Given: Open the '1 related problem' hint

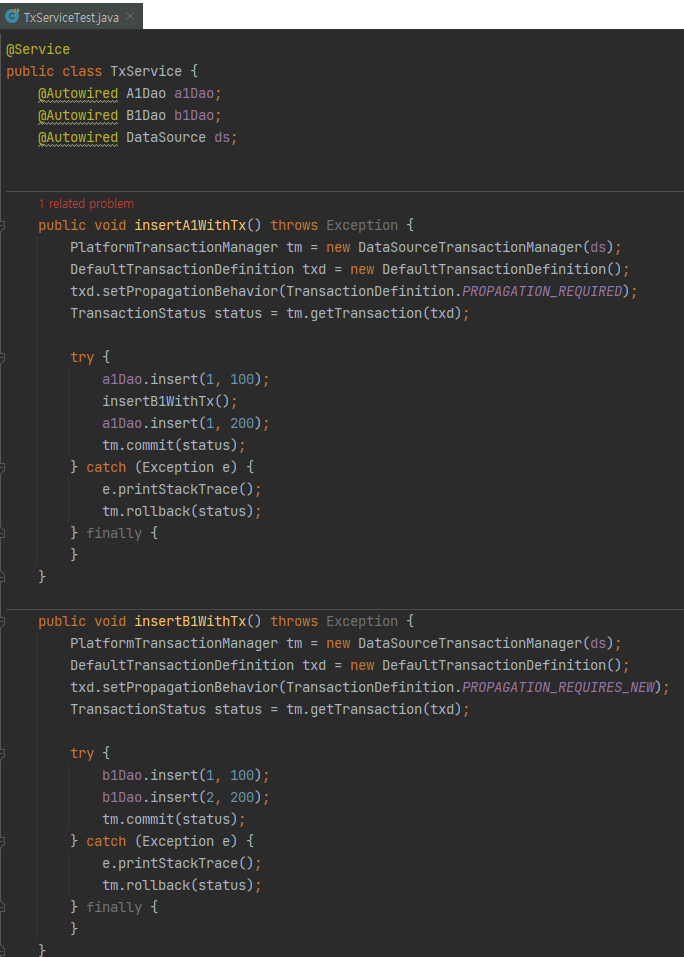Looking at the screenshot, I should [85, 204].
